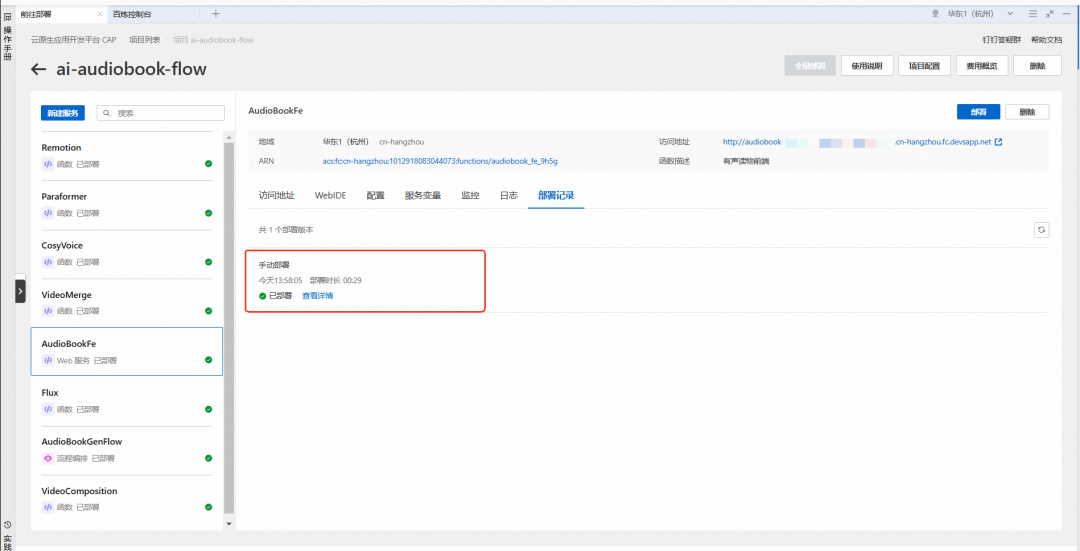The image size is (1080, 551).
Task: Click the green status check for VideoMerge
Action: (208, 311)
